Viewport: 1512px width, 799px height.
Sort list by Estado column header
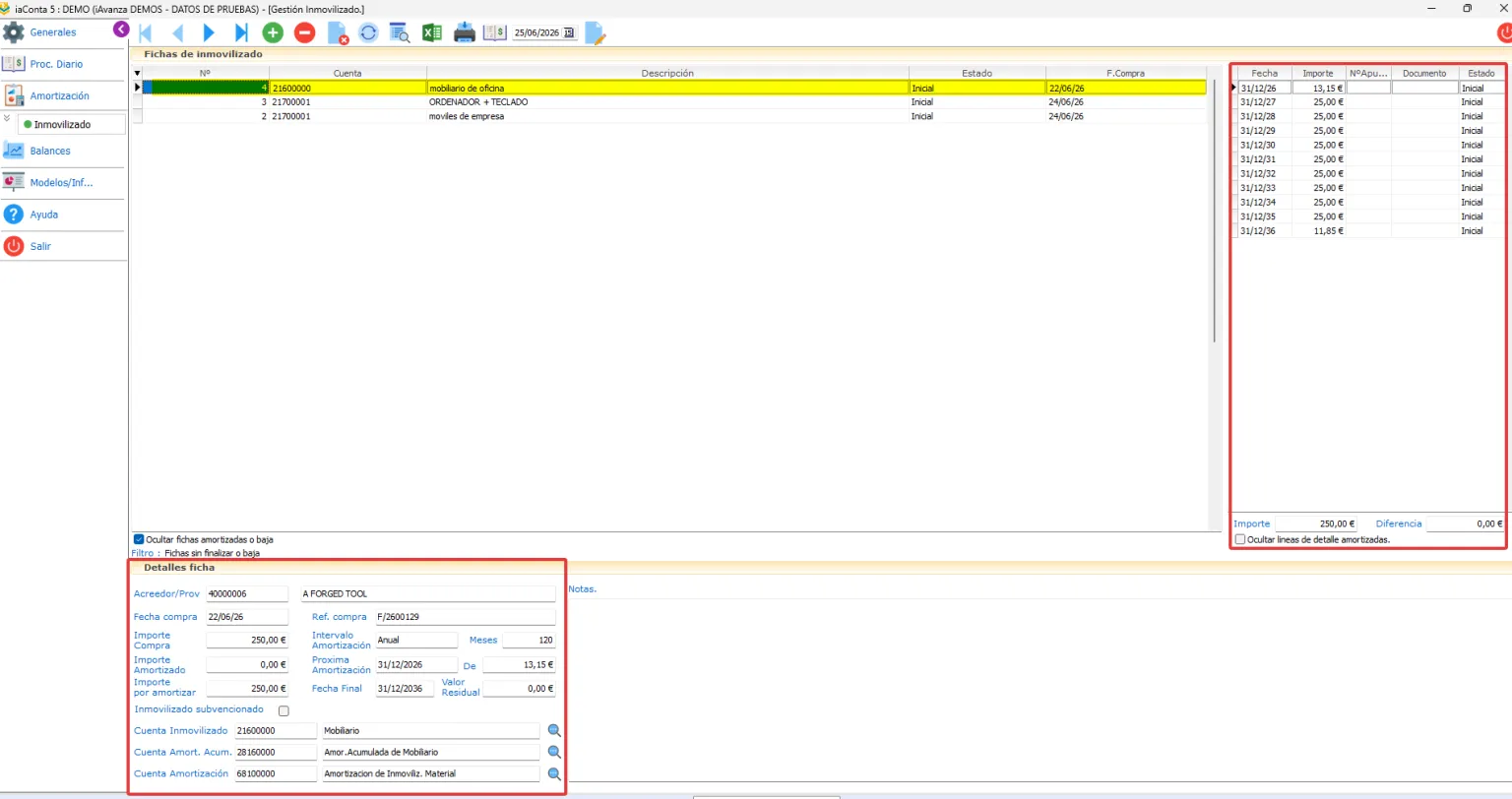(976, 73)
